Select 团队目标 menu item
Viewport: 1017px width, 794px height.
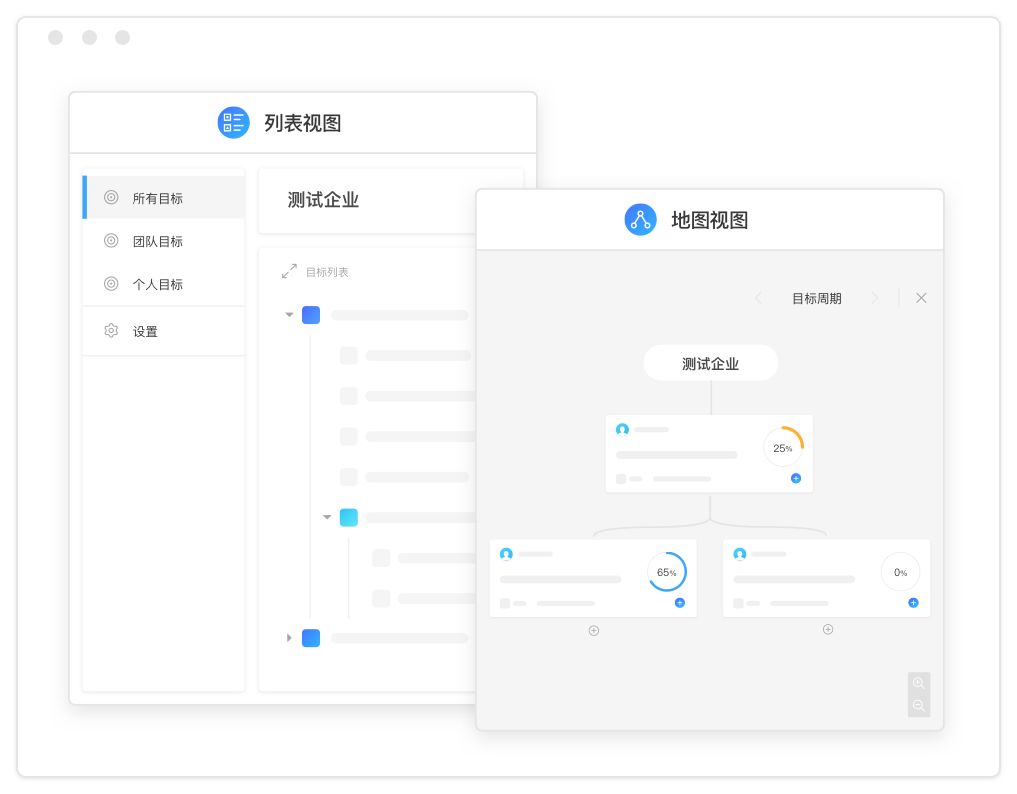163,241
